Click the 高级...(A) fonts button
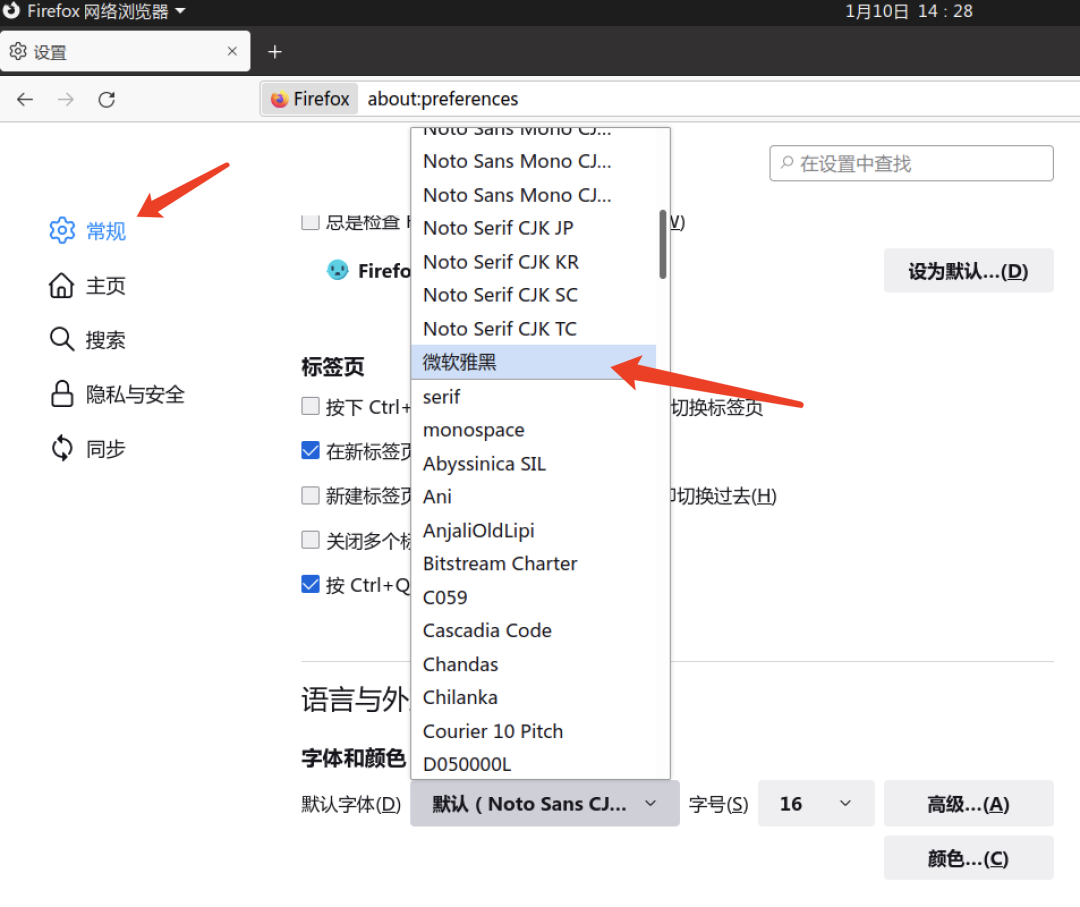Viewport: 1080px width, 907px height. [968, 803]
